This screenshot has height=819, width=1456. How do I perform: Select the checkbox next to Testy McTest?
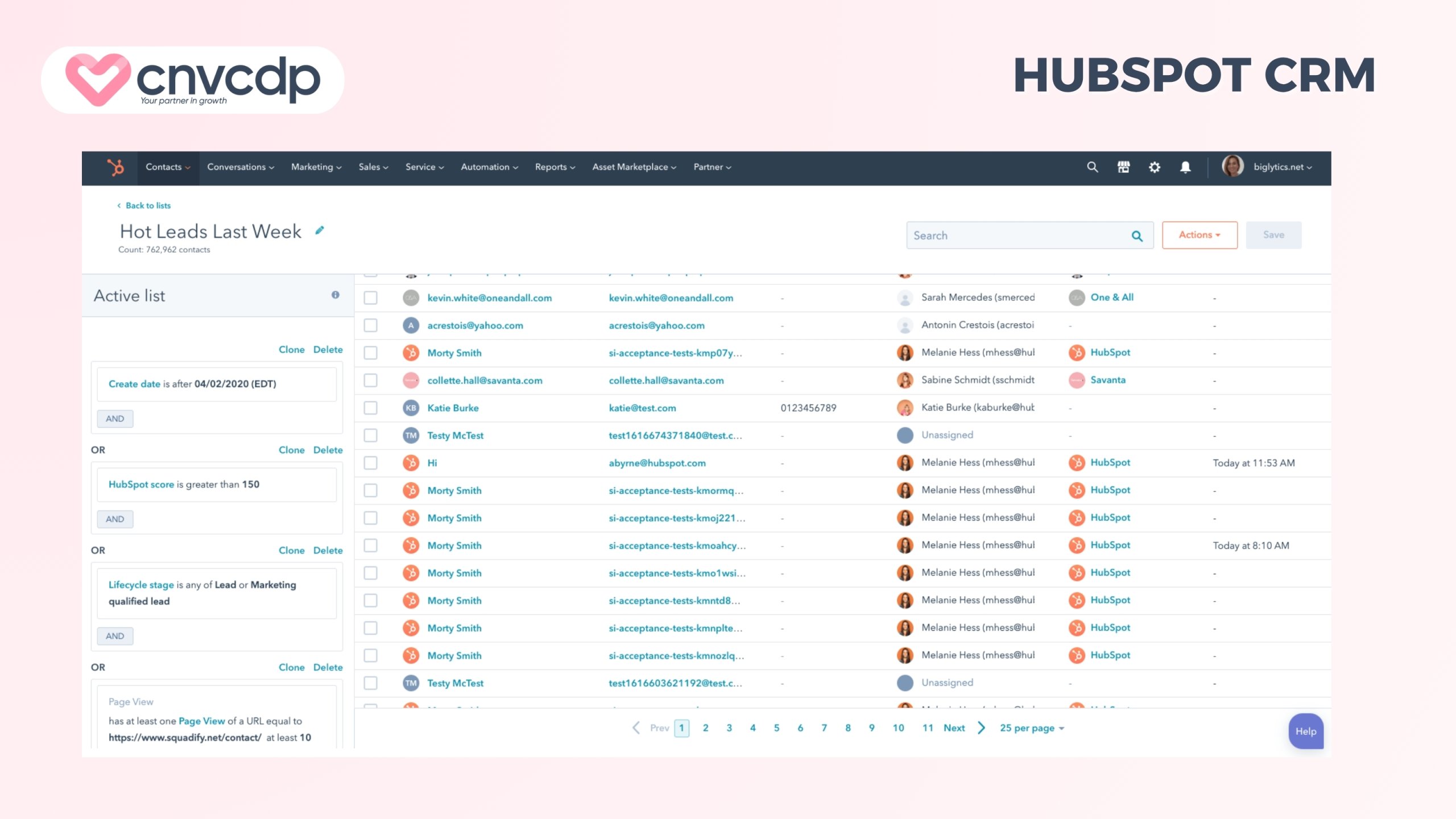click(x=371, y=435)
